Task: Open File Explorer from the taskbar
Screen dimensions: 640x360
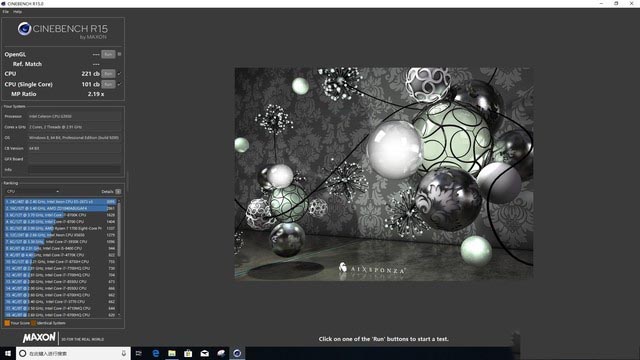Action: pos(172,353)
